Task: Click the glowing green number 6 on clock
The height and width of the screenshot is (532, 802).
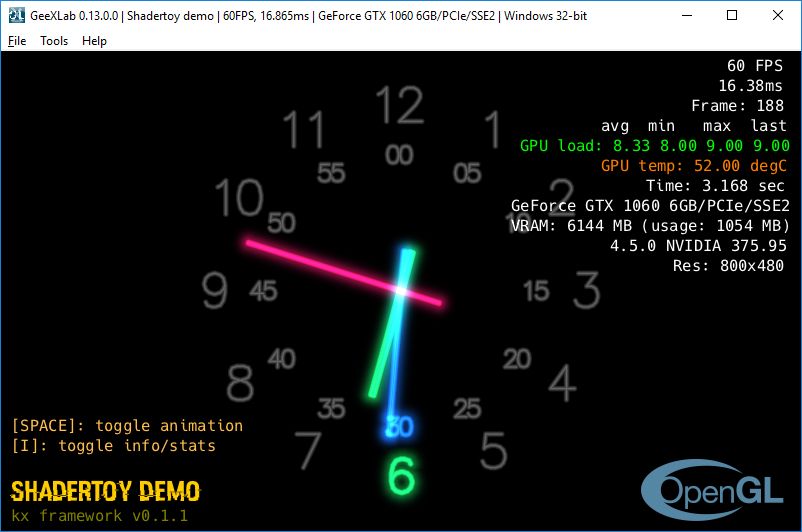Action: click(402, 475)
